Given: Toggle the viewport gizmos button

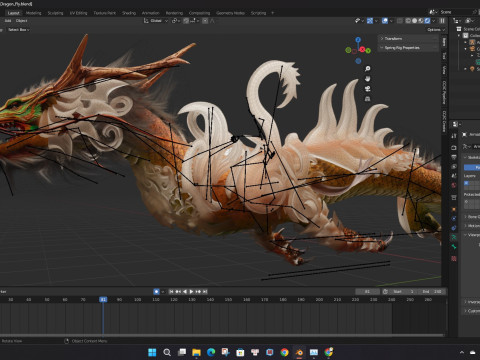Looking at the screenshot, I should 370,21.
